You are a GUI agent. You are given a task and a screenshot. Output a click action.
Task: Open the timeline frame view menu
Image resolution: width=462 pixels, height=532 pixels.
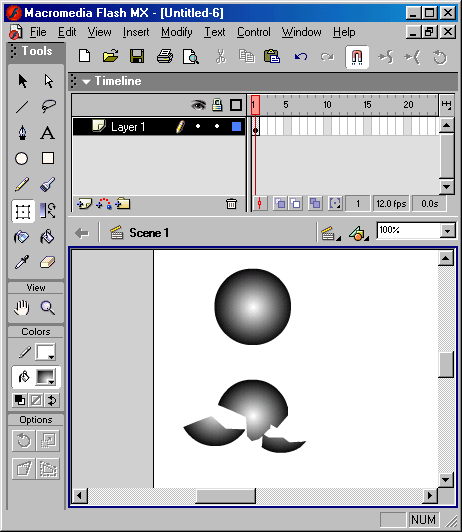(x=447, y=105)
